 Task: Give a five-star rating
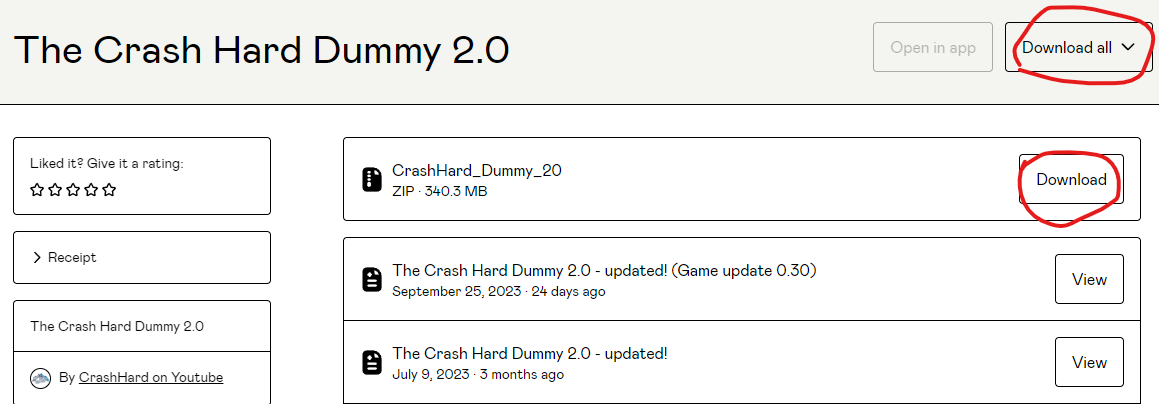pyautogui.click(x=109, y=189)
